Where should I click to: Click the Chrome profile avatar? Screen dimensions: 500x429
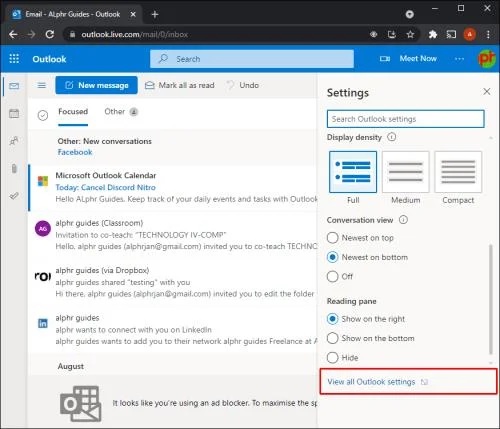470,34
